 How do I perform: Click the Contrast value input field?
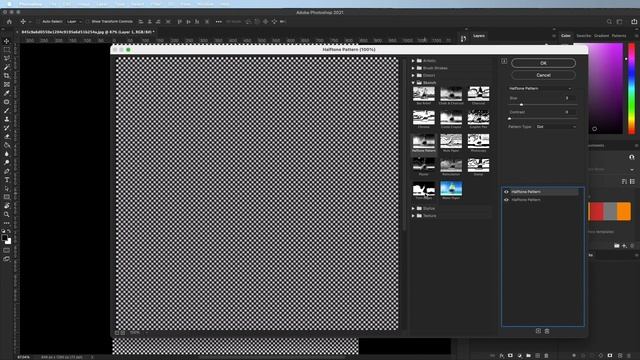tap(568, 112)
